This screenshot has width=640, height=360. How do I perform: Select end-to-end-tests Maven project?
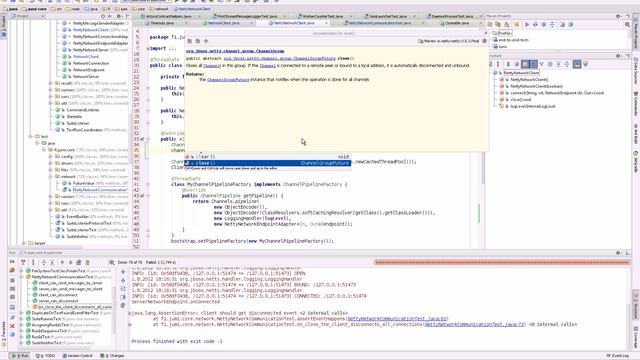point(513,40)
